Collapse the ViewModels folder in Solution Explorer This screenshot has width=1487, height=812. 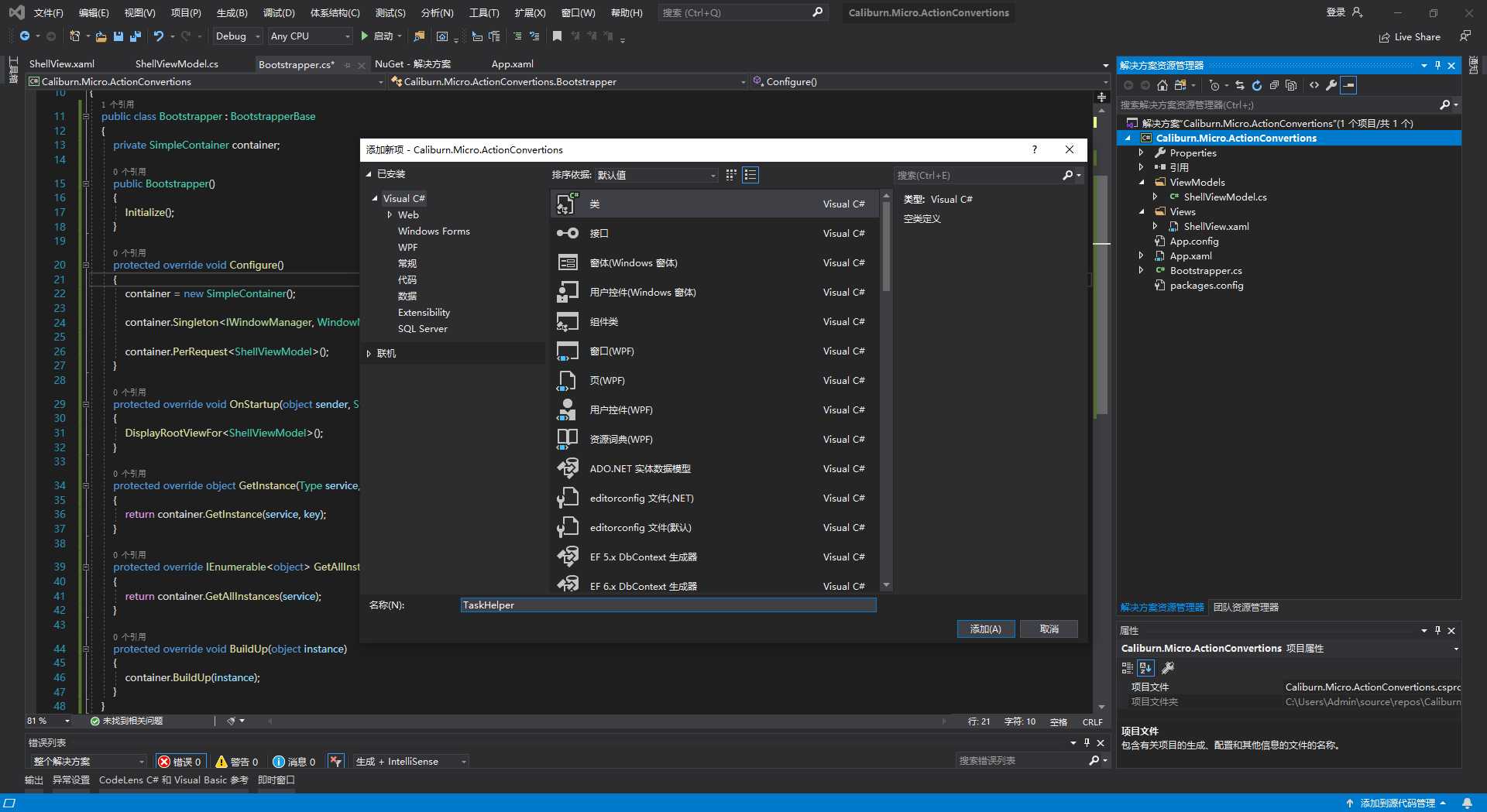point(1141,183)
